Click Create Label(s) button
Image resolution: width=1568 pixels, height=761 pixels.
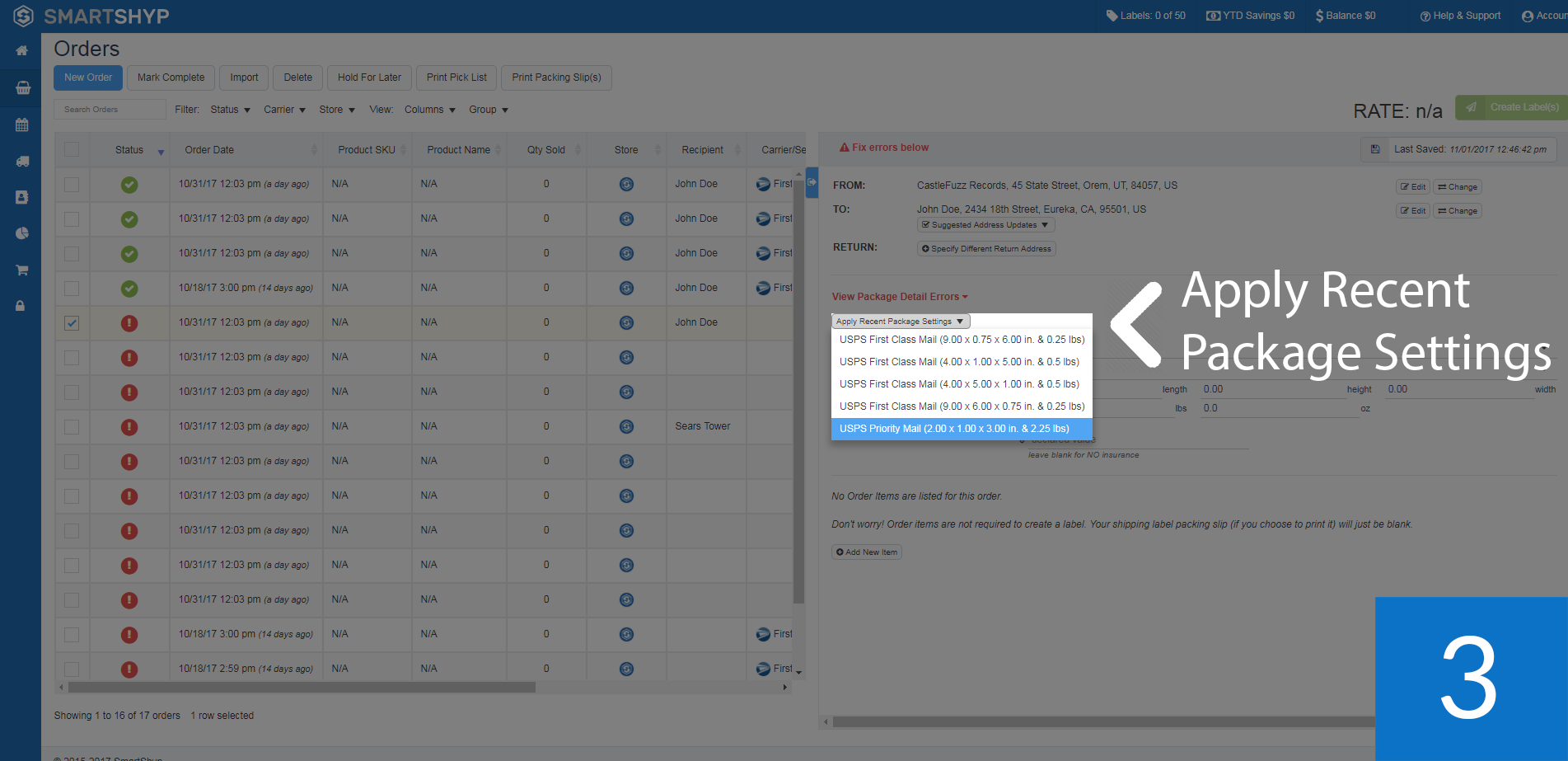1511,107
